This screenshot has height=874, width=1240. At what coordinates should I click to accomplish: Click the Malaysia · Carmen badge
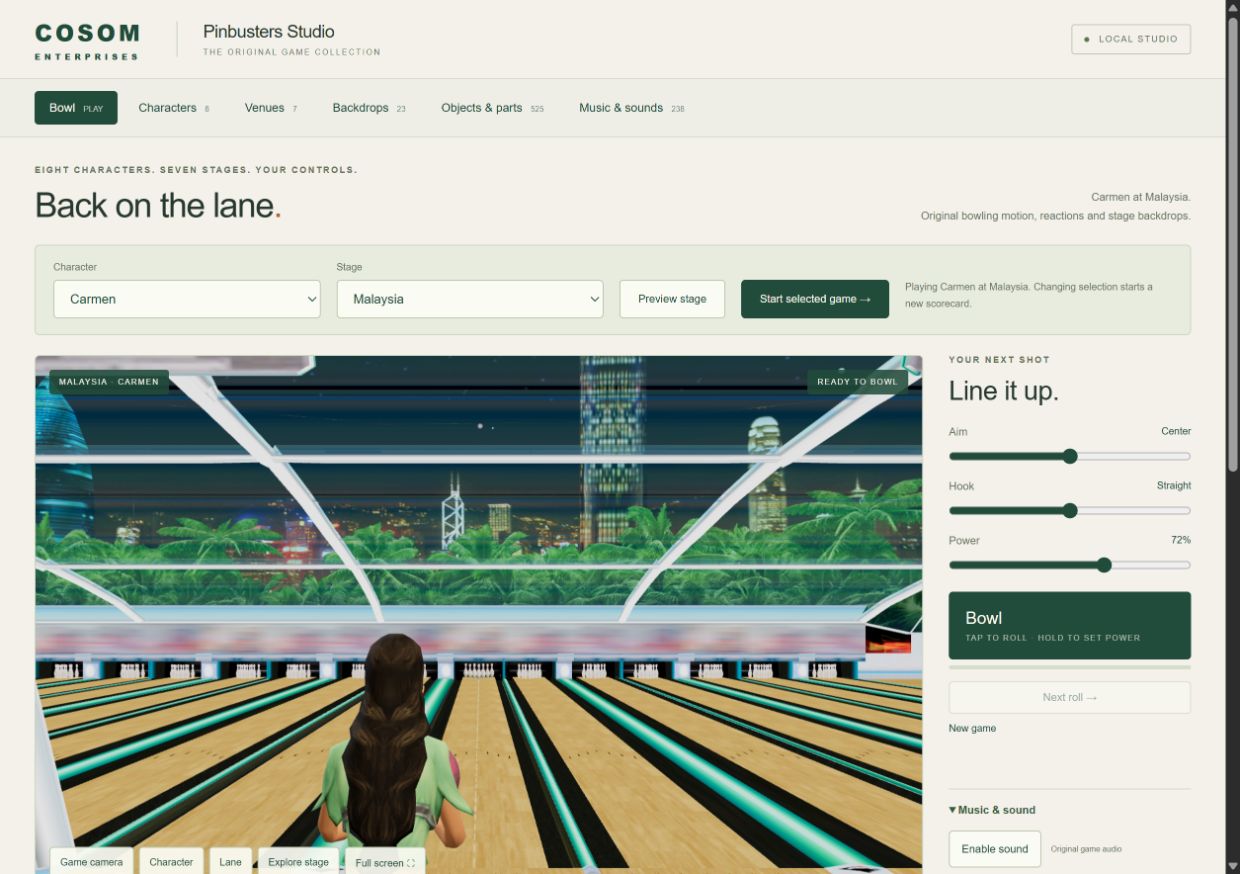point(109,382)
